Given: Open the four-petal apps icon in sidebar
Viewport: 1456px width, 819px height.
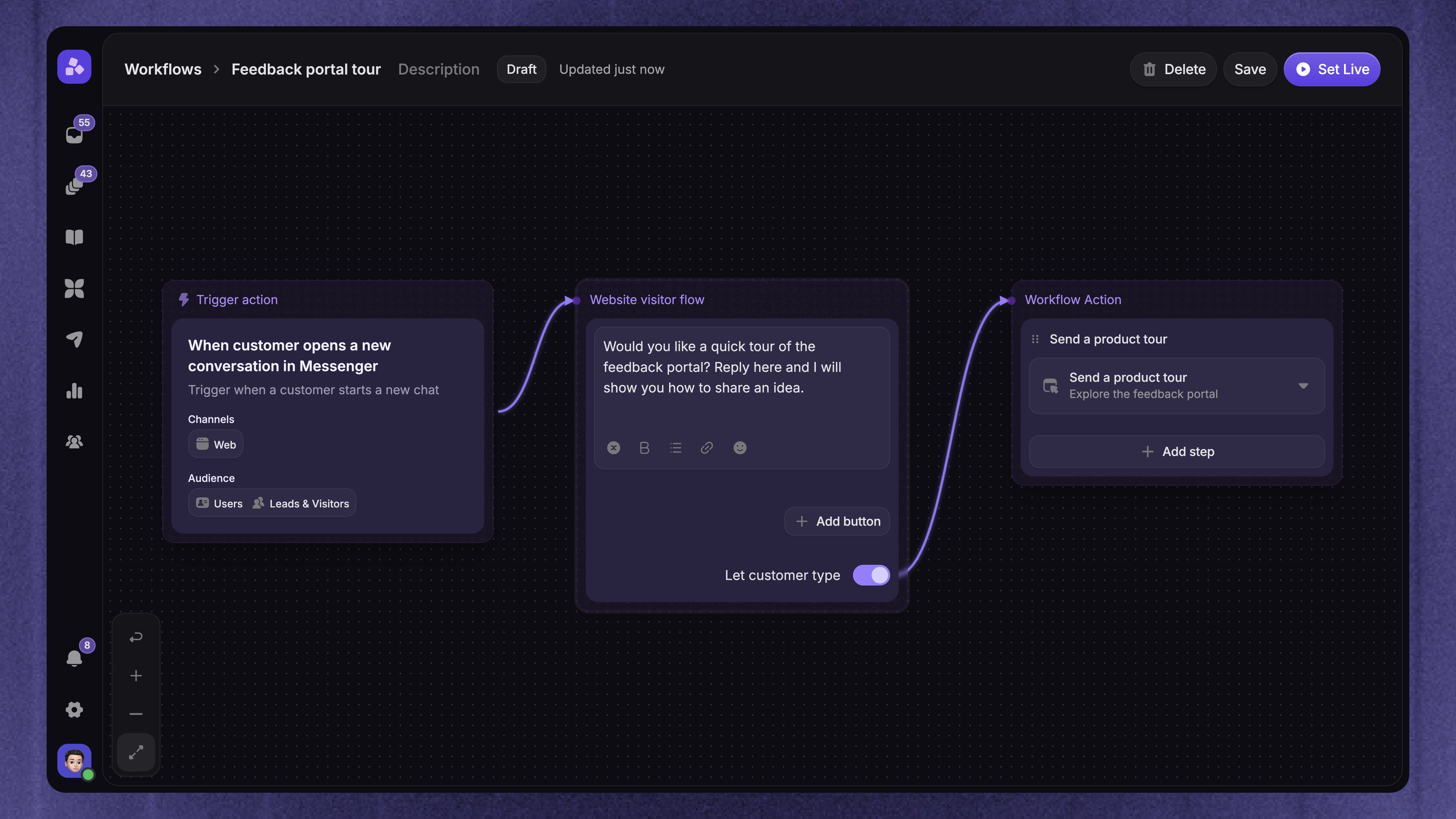Looking at the screenshot, I should (74, 288).
